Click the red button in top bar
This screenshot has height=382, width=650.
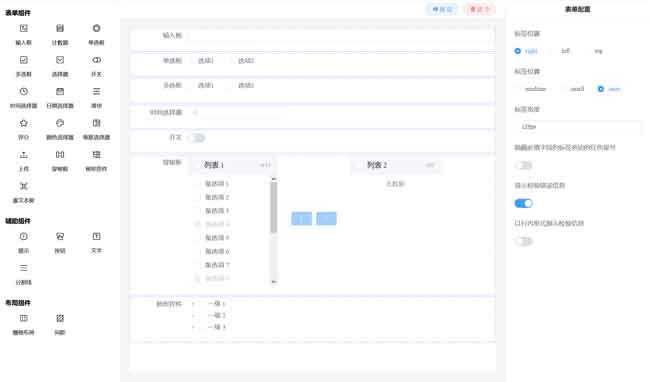[480, 9]
